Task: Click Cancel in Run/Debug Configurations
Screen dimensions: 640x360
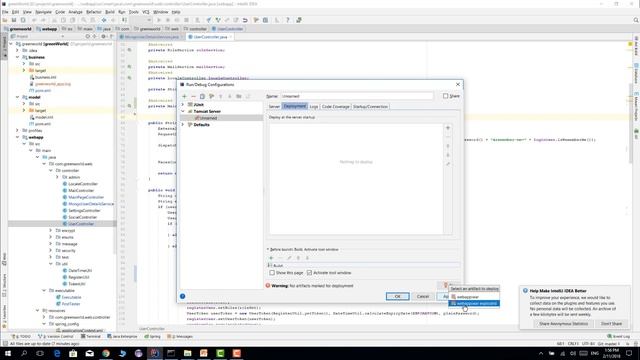Action: coord(423,296)
